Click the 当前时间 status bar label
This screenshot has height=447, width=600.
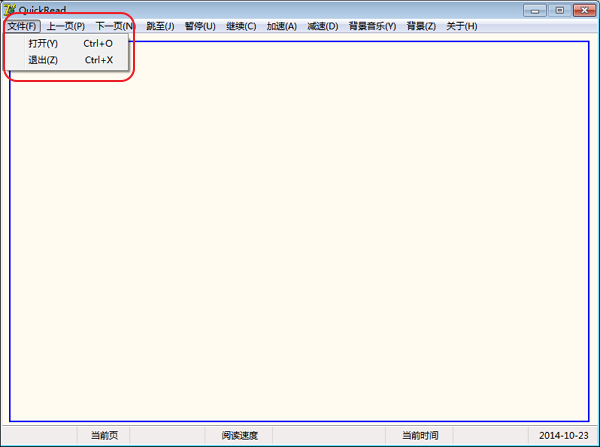(420, 436)
